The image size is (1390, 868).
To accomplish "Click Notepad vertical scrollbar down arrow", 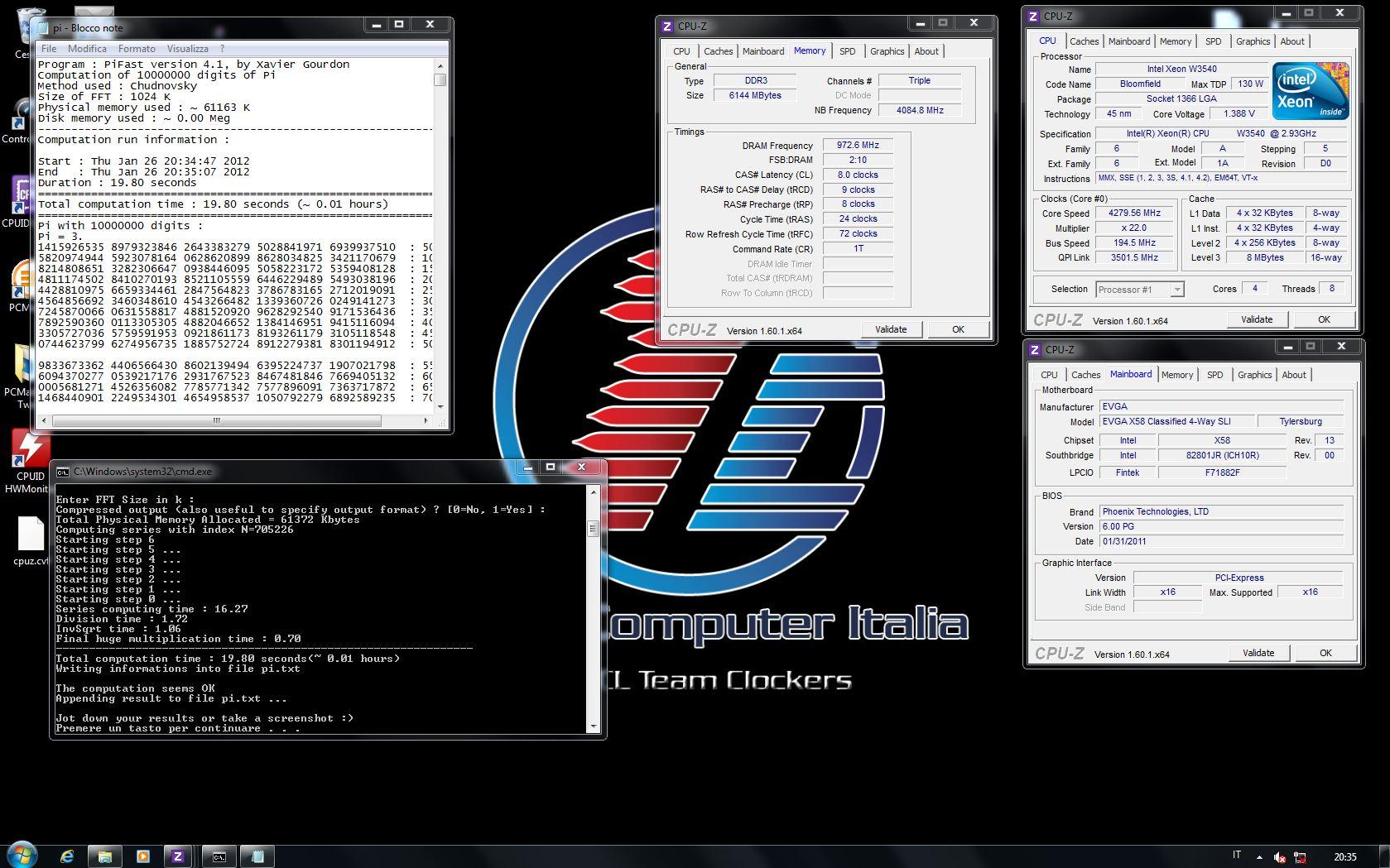I will tap(440, 407).
